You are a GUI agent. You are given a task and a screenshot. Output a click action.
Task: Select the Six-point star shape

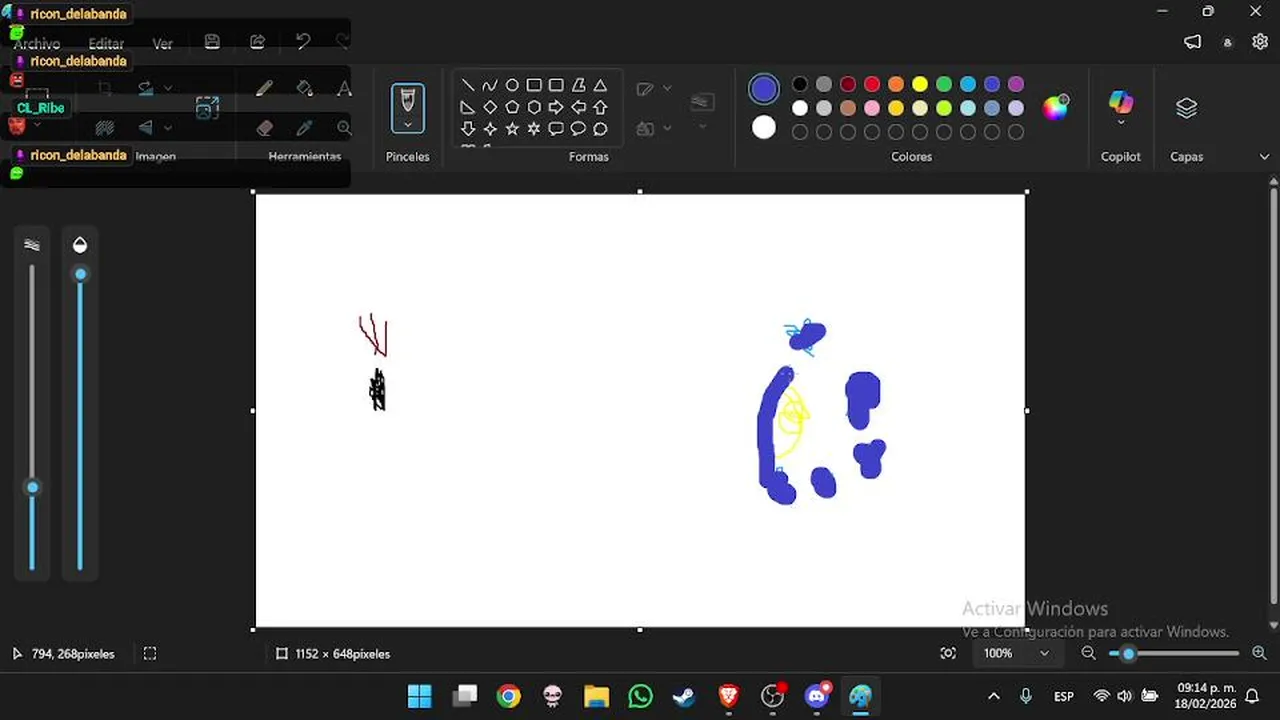534,129
